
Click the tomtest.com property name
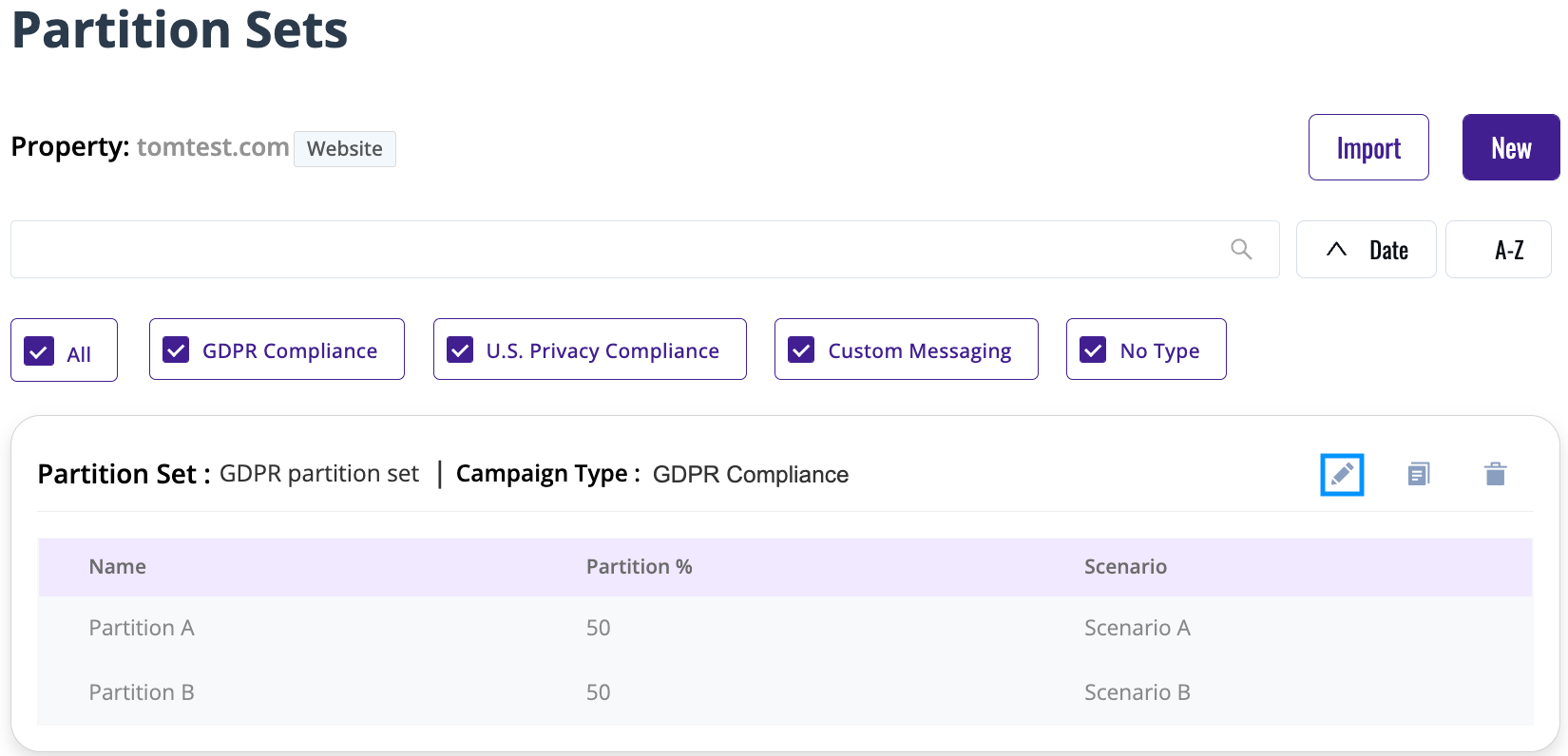pyautogui.click(x=213, y=147)
